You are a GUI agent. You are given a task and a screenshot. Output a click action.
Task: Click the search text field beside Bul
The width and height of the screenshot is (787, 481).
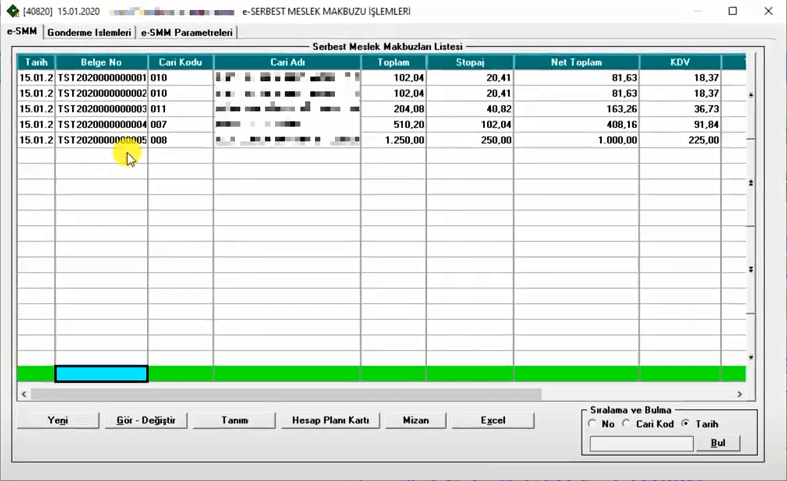click(x=641, y=443)
